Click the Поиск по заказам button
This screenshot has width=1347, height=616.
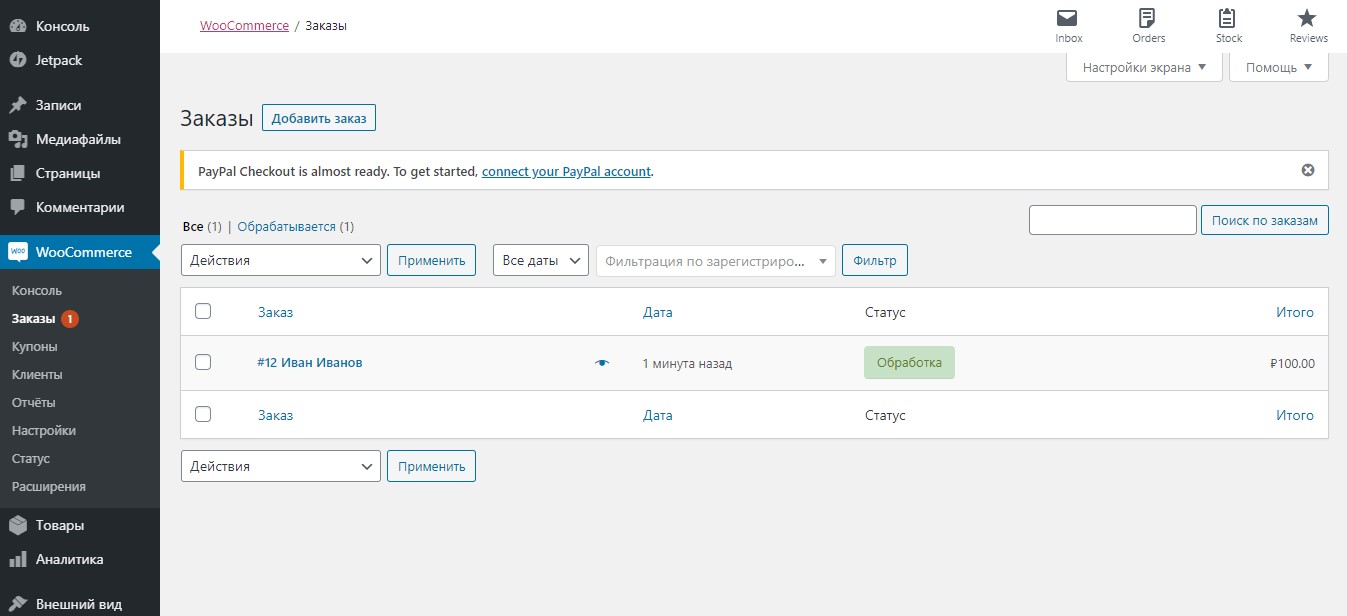point(1264,220)
